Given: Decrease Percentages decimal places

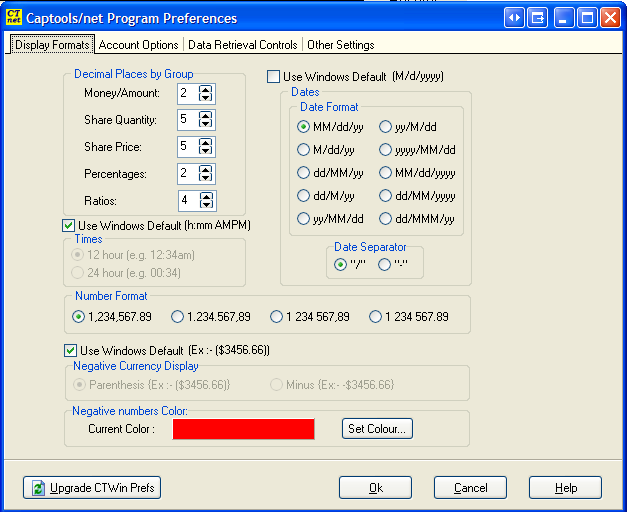Looking at the screenshot, I should tap(206, 178).
